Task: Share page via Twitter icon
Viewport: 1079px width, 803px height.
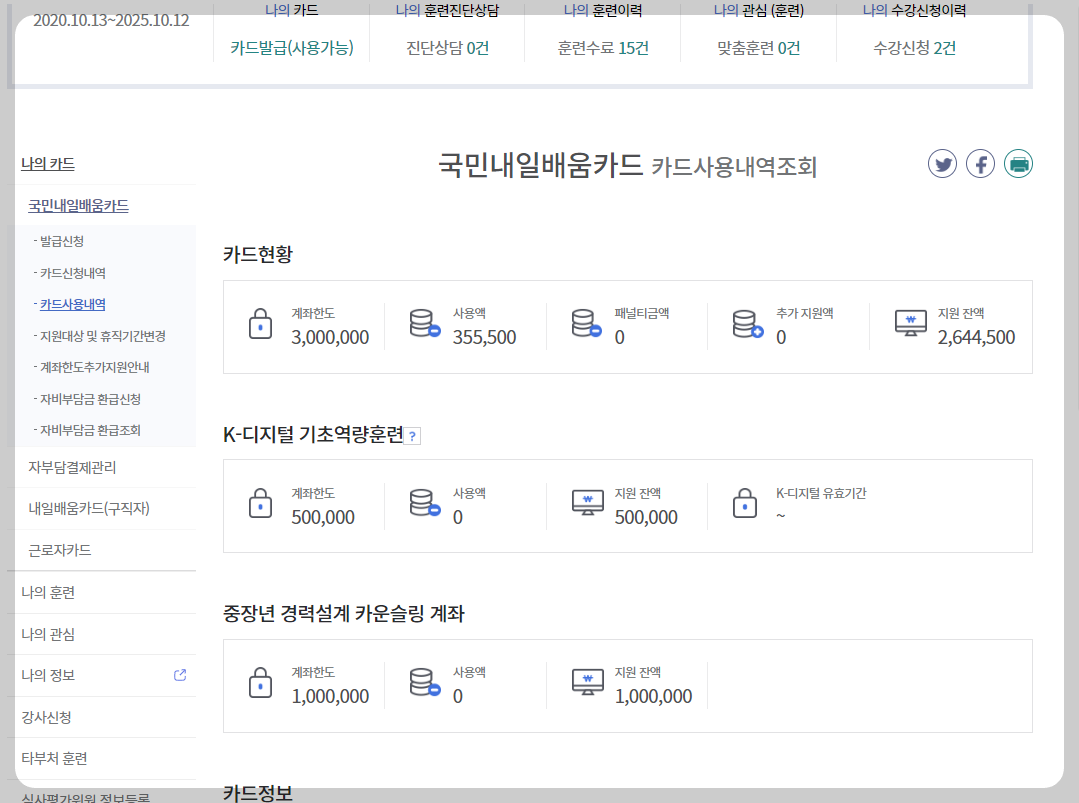Action: pos(942,164)
